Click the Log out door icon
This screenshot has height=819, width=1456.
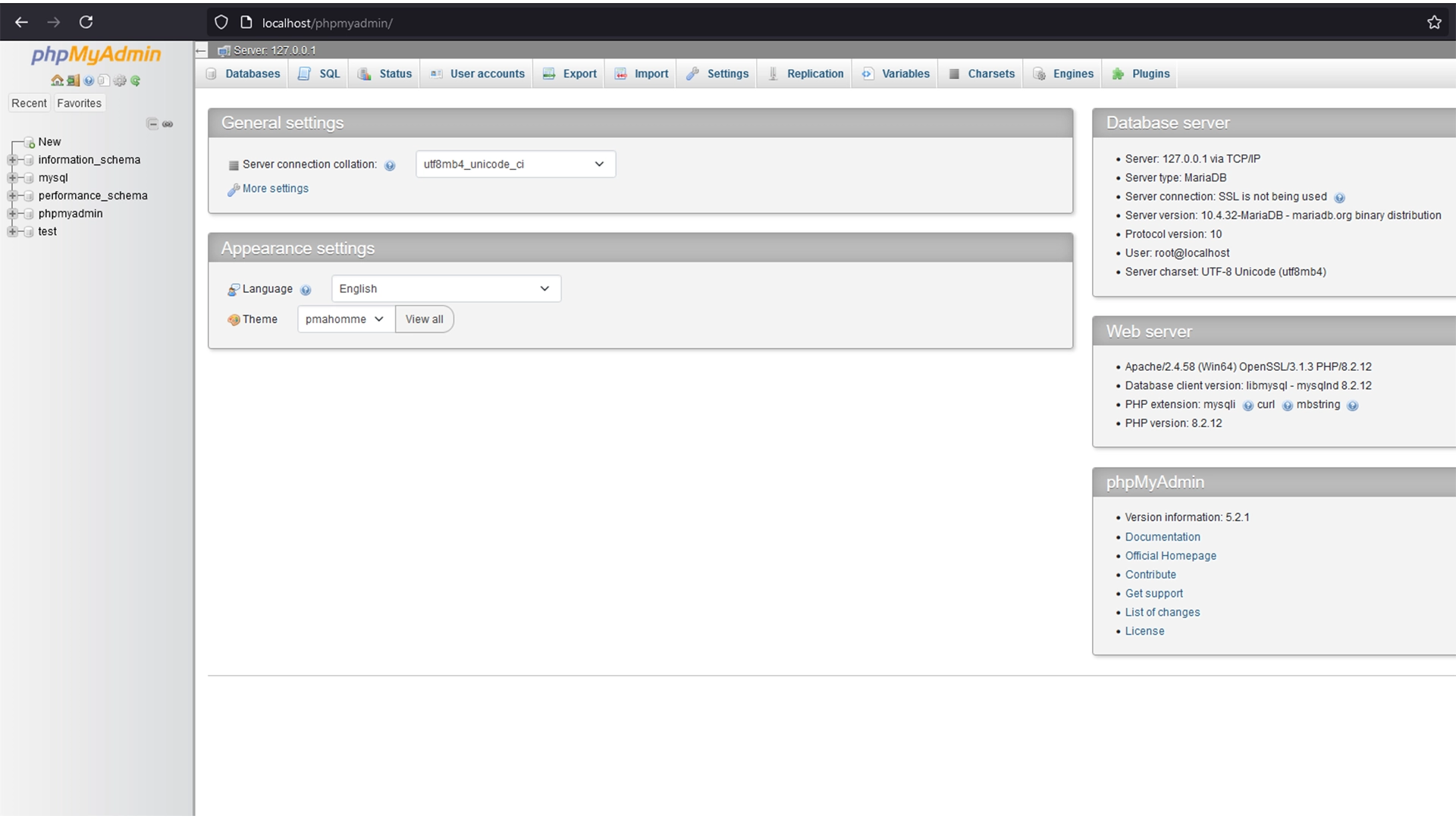(x=73, y=80)
